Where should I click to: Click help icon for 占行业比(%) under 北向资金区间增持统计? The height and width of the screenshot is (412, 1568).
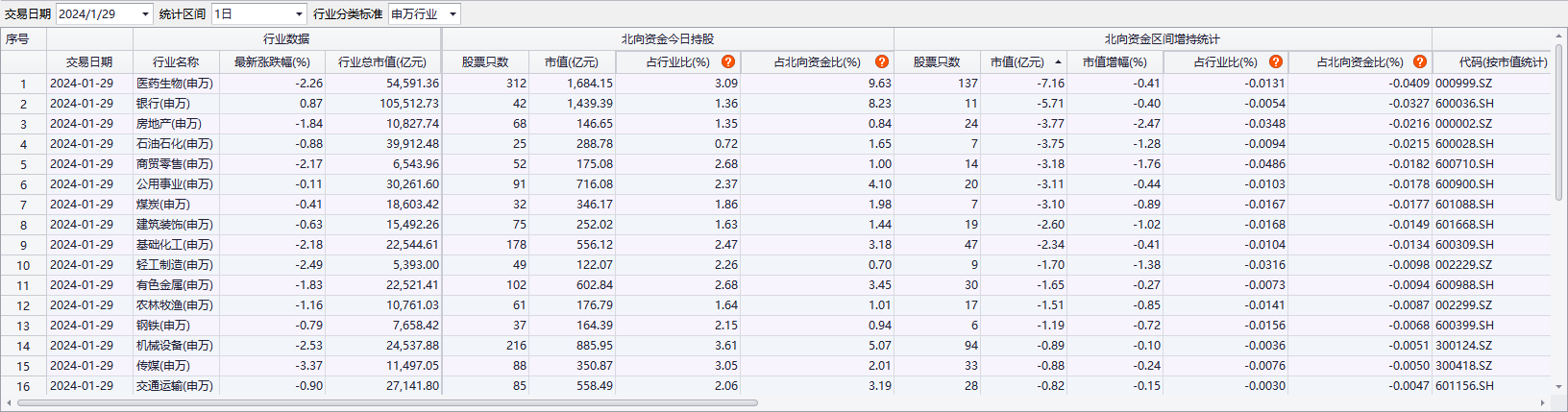(x=1276, y=61)
